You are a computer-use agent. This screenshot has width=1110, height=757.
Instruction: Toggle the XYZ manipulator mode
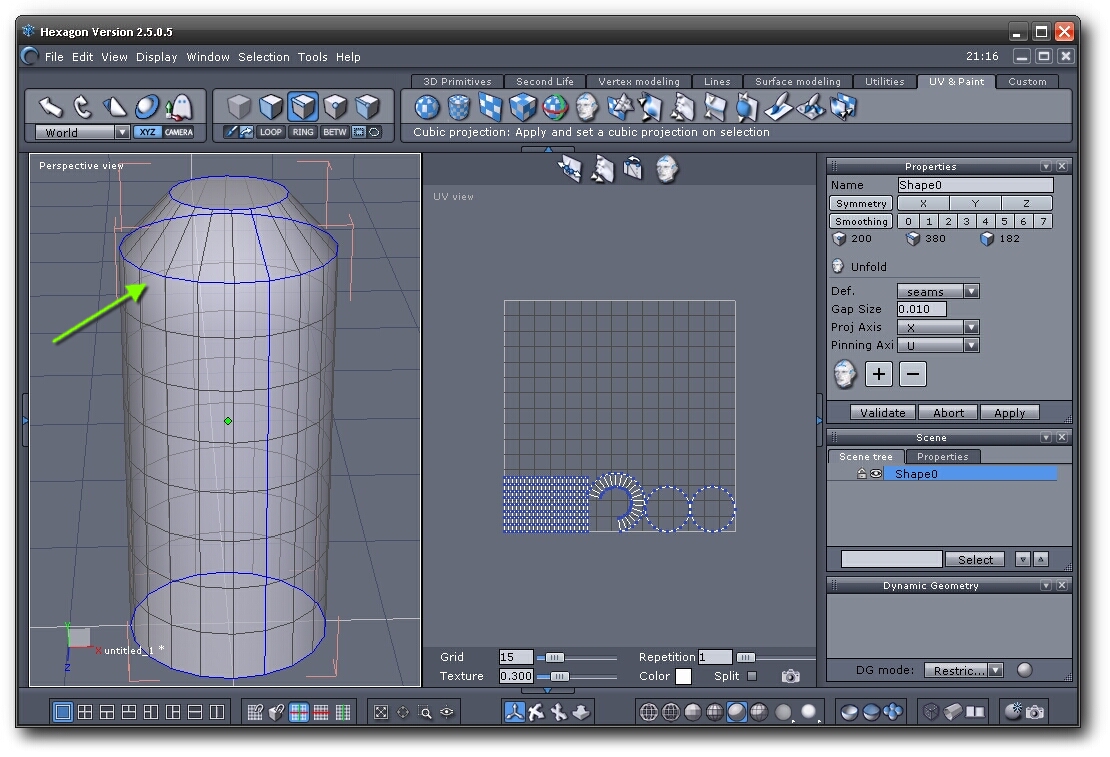pos(147,132)
